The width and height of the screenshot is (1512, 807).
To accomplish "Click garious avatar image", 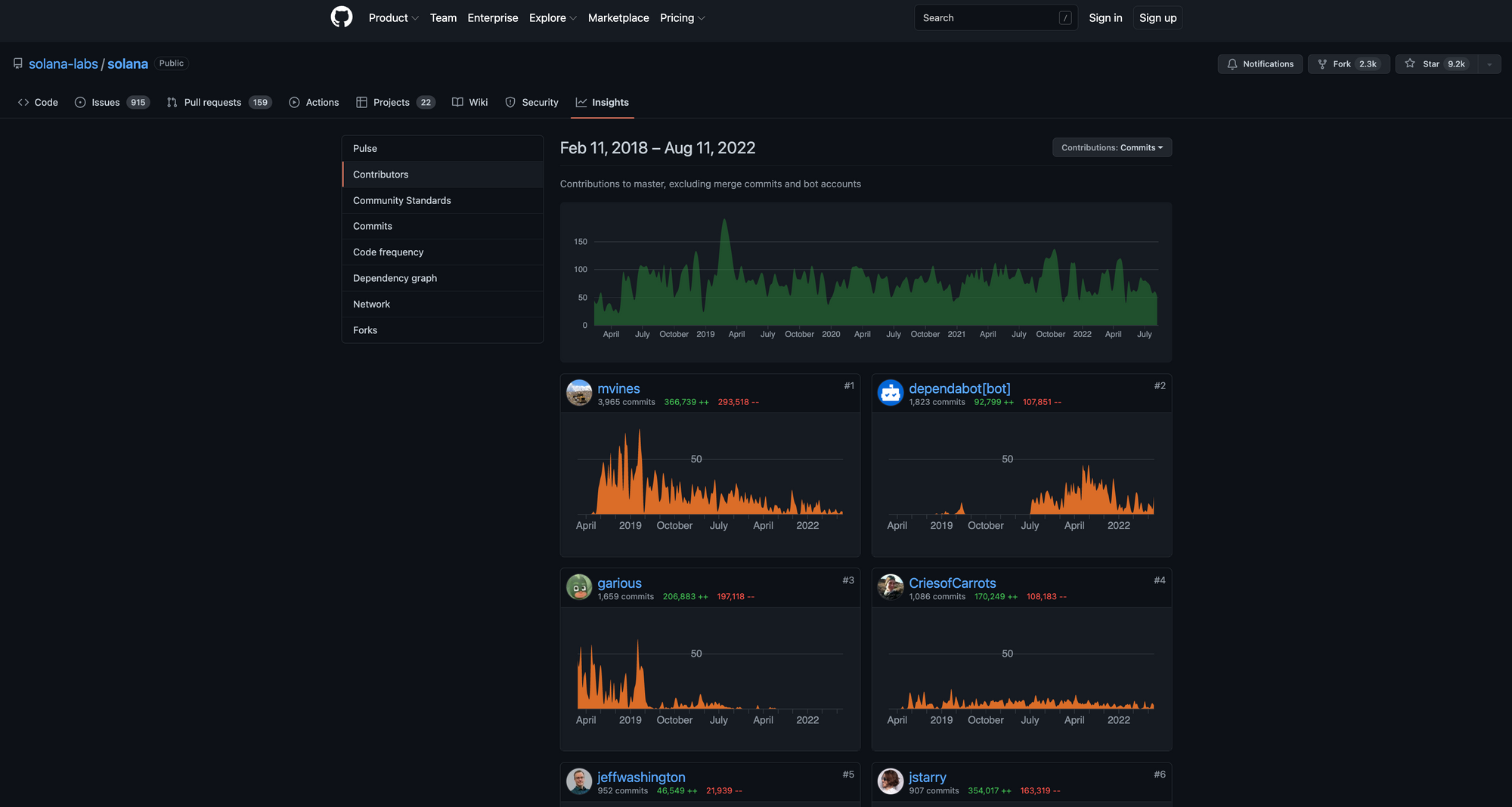I will (579, 587).
